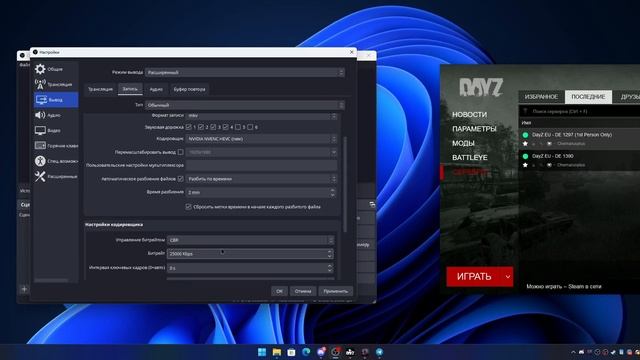Open the Управление битрейтом CBR dropdown

click(x=251, y=240)
